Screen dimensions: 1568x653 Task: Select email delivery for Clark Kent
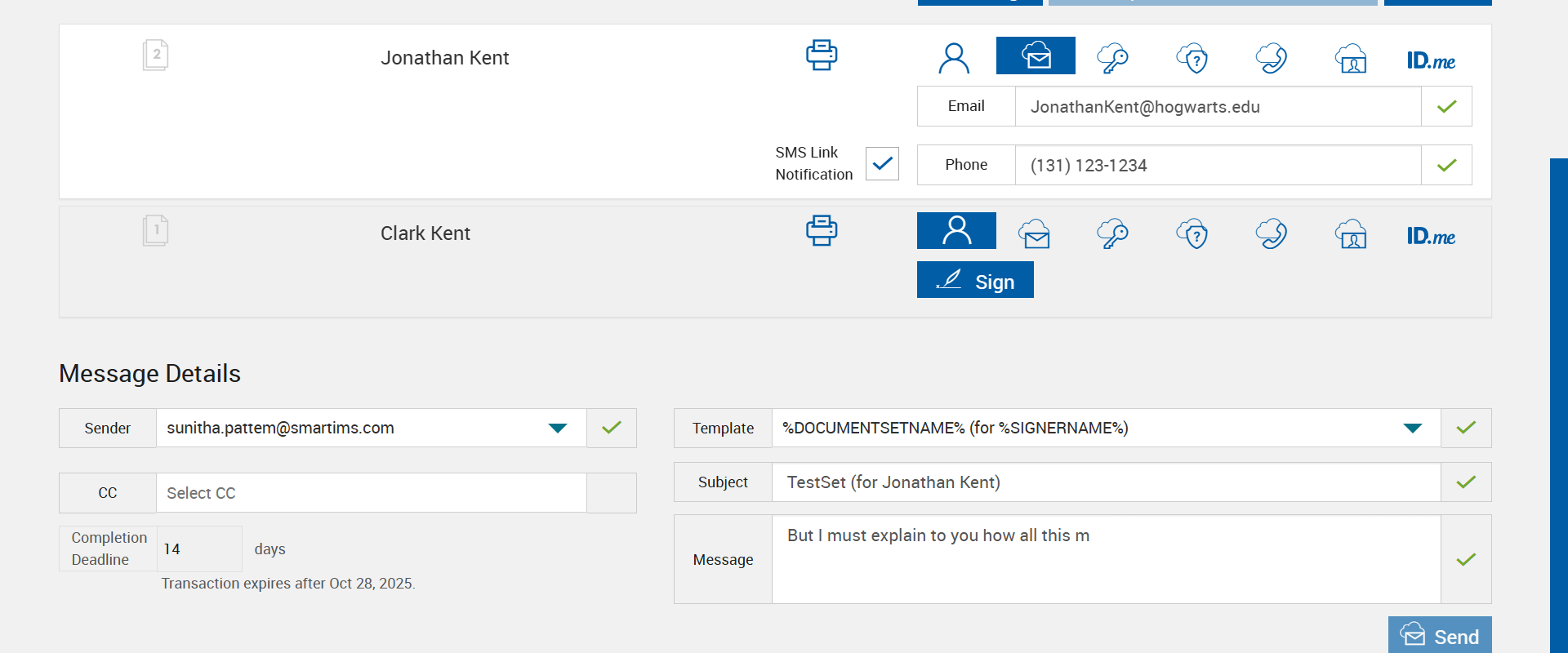pyautogui.click(x=1034, y=233)
